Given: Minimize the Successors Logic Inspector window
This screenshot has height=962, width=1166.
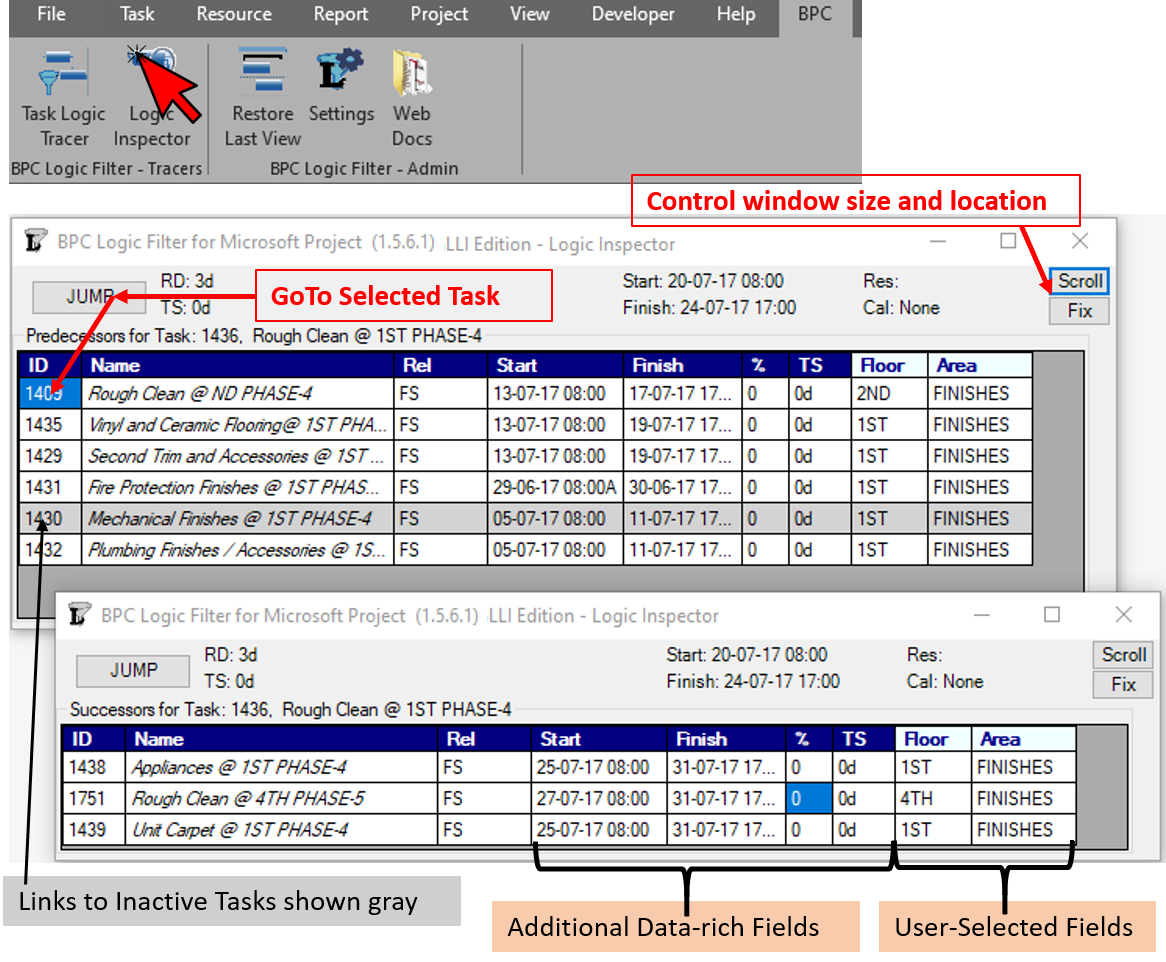Looking at the screenshot, I should click(x=982, y=615).
